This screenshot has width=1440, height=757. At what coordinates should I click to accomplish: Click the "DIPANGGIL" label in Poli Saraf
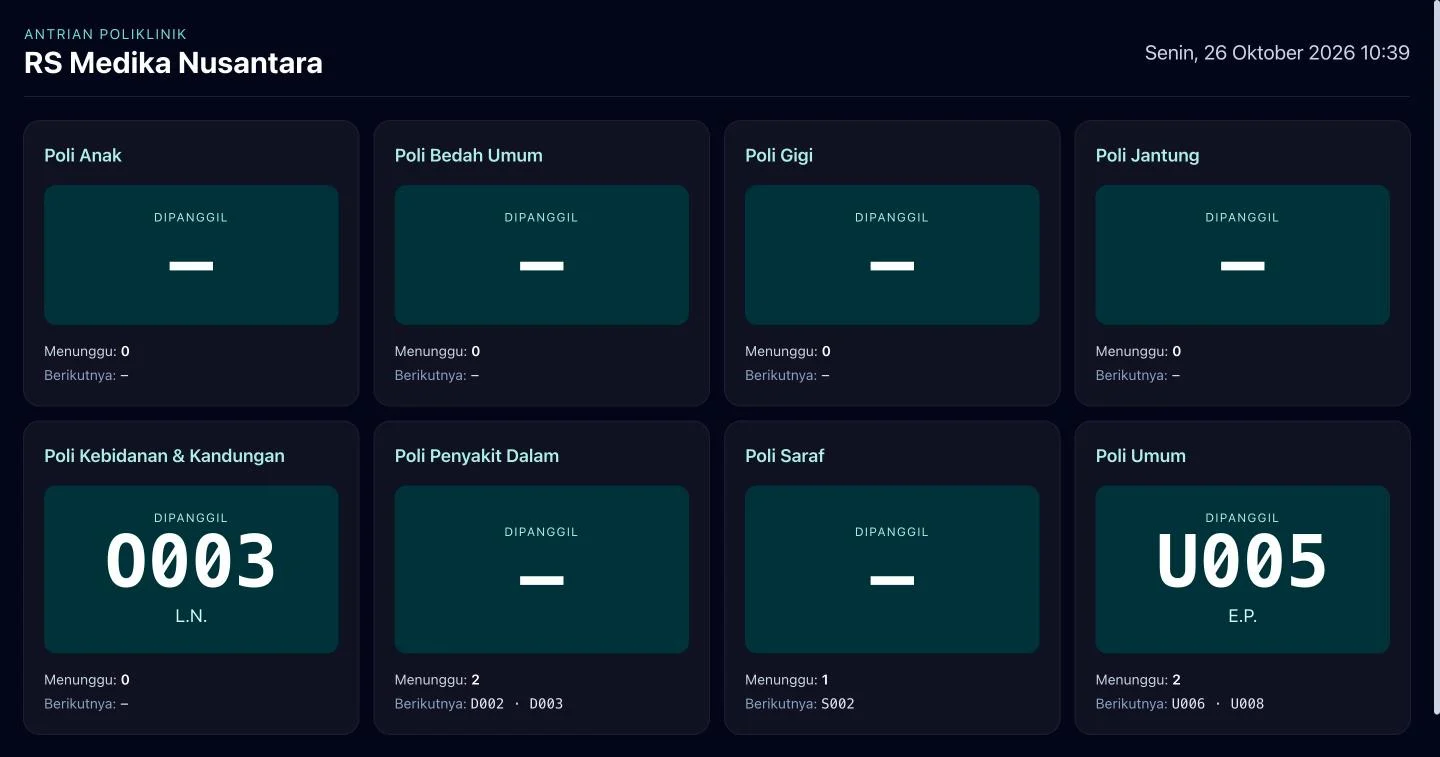(892, 532)
